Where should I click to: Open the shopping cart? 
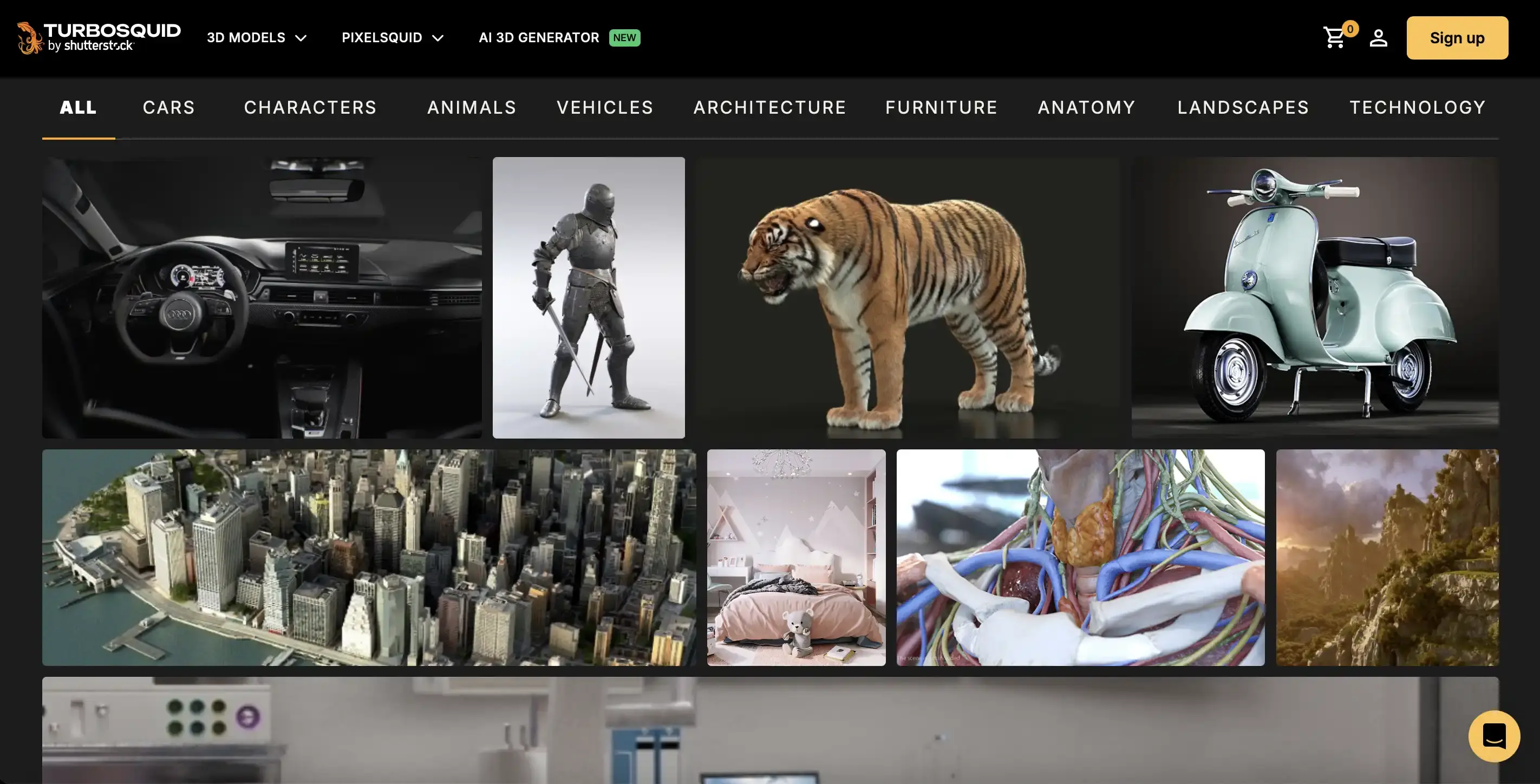pos(1335,38)
